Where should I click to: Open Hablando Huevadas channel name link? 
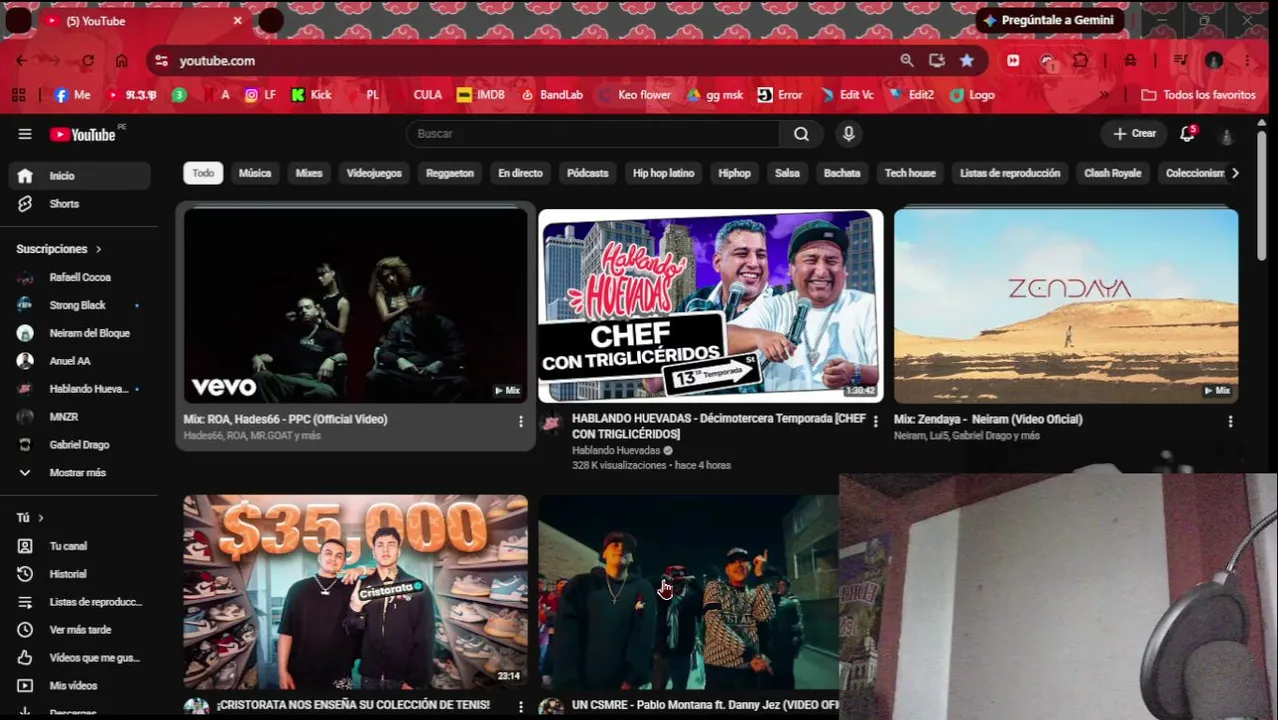click(x=615, y=451)
